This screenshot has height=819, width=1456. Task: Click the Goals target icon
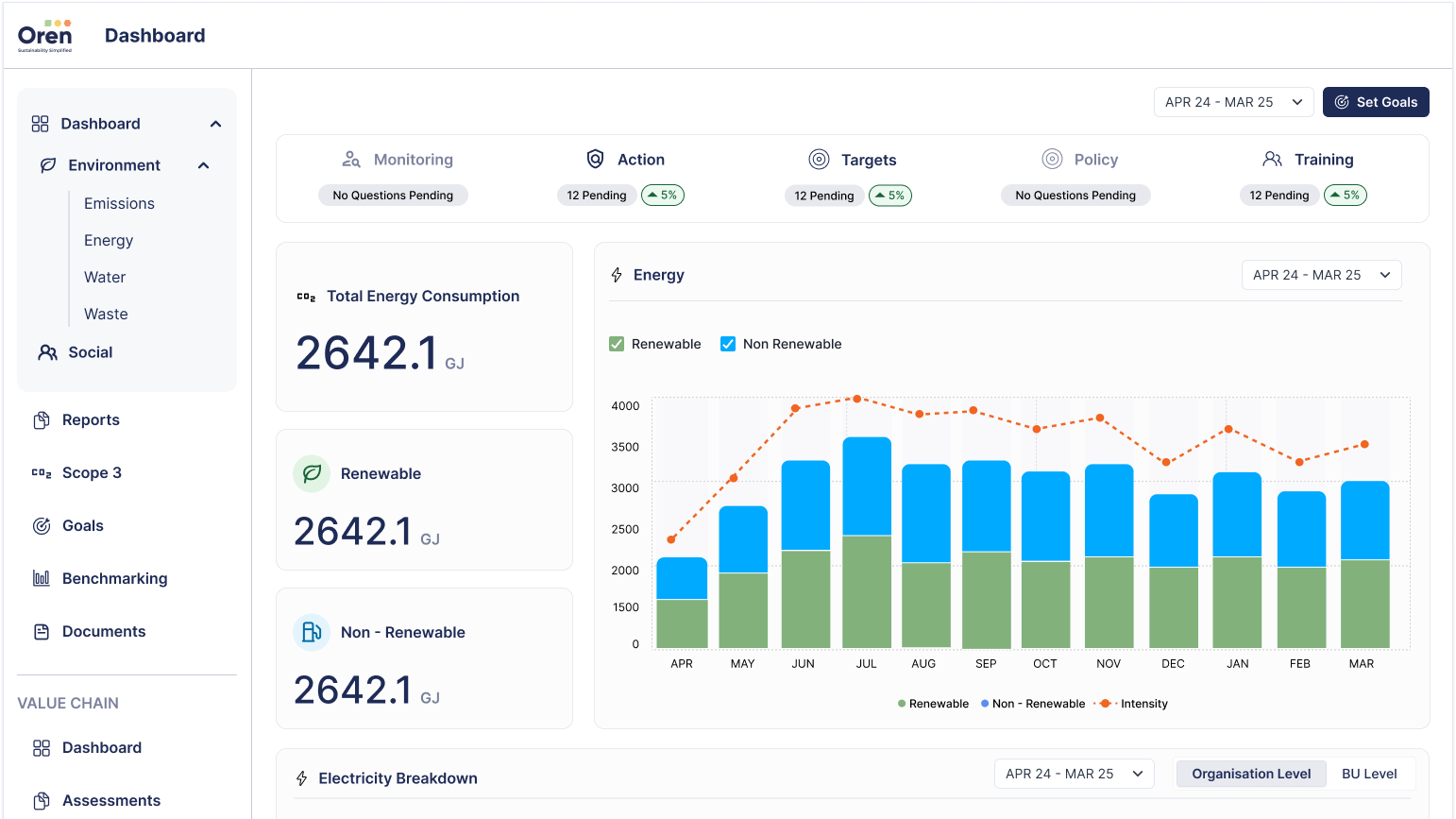click(x=42, y=526)
